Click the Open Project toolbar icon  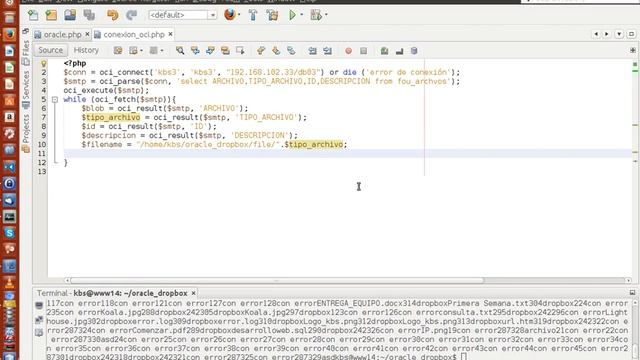tap(70, 15)
